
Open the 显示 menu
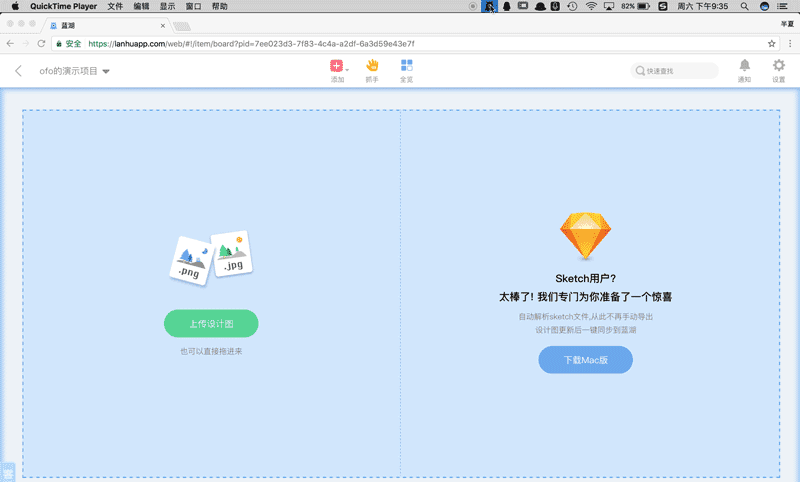tap(167, 6)
